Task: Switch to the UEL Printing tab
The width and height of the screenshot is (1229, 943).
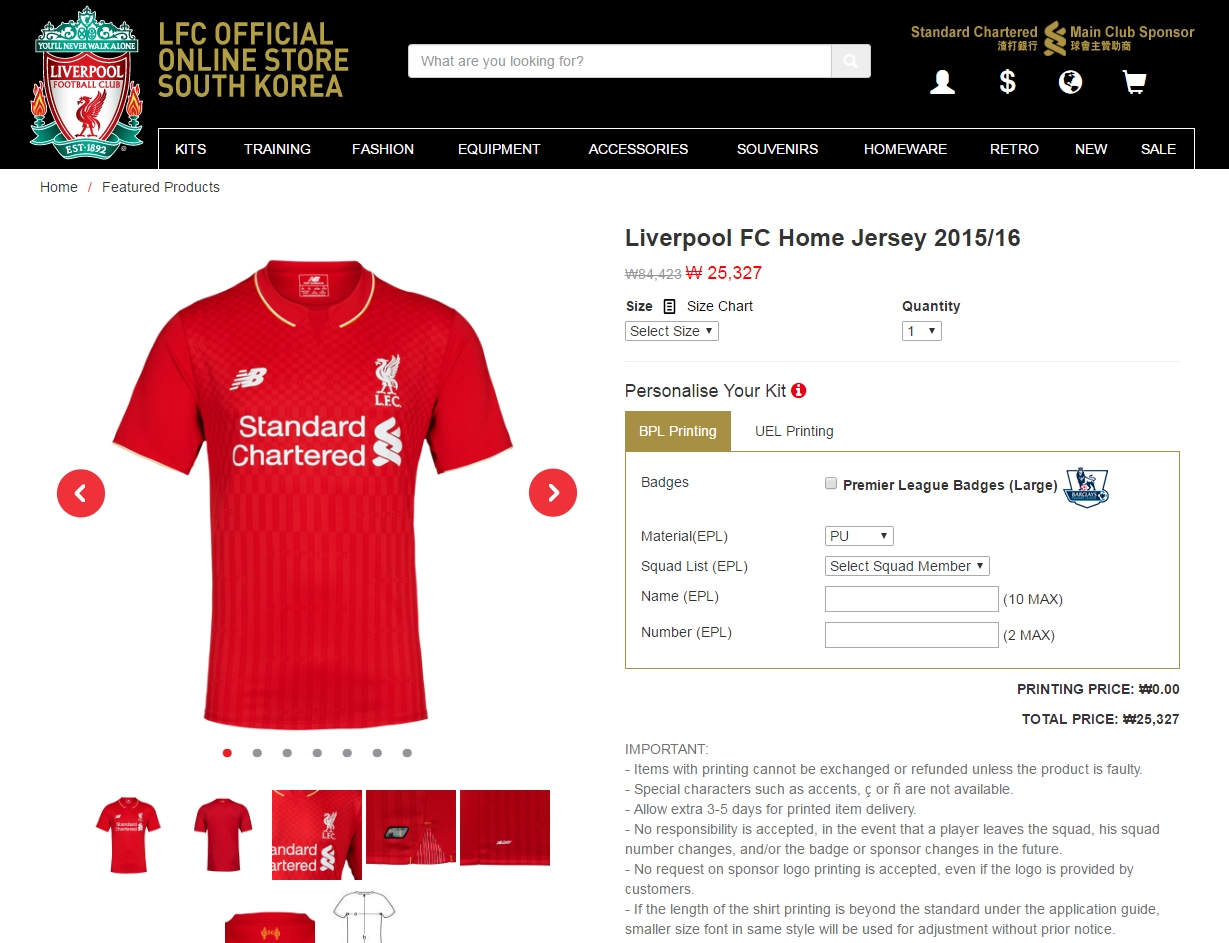Action: point(794,431)
